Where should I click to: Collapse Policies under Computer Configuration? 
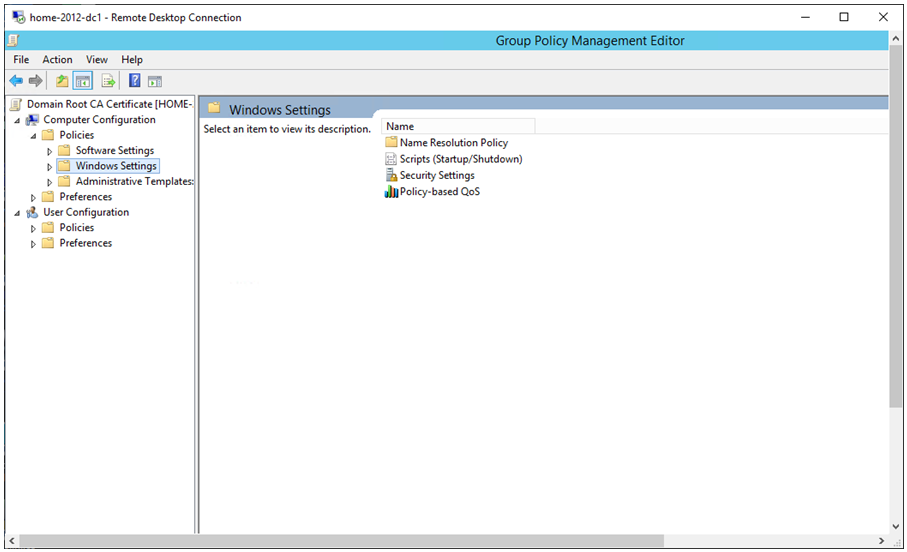33,136
